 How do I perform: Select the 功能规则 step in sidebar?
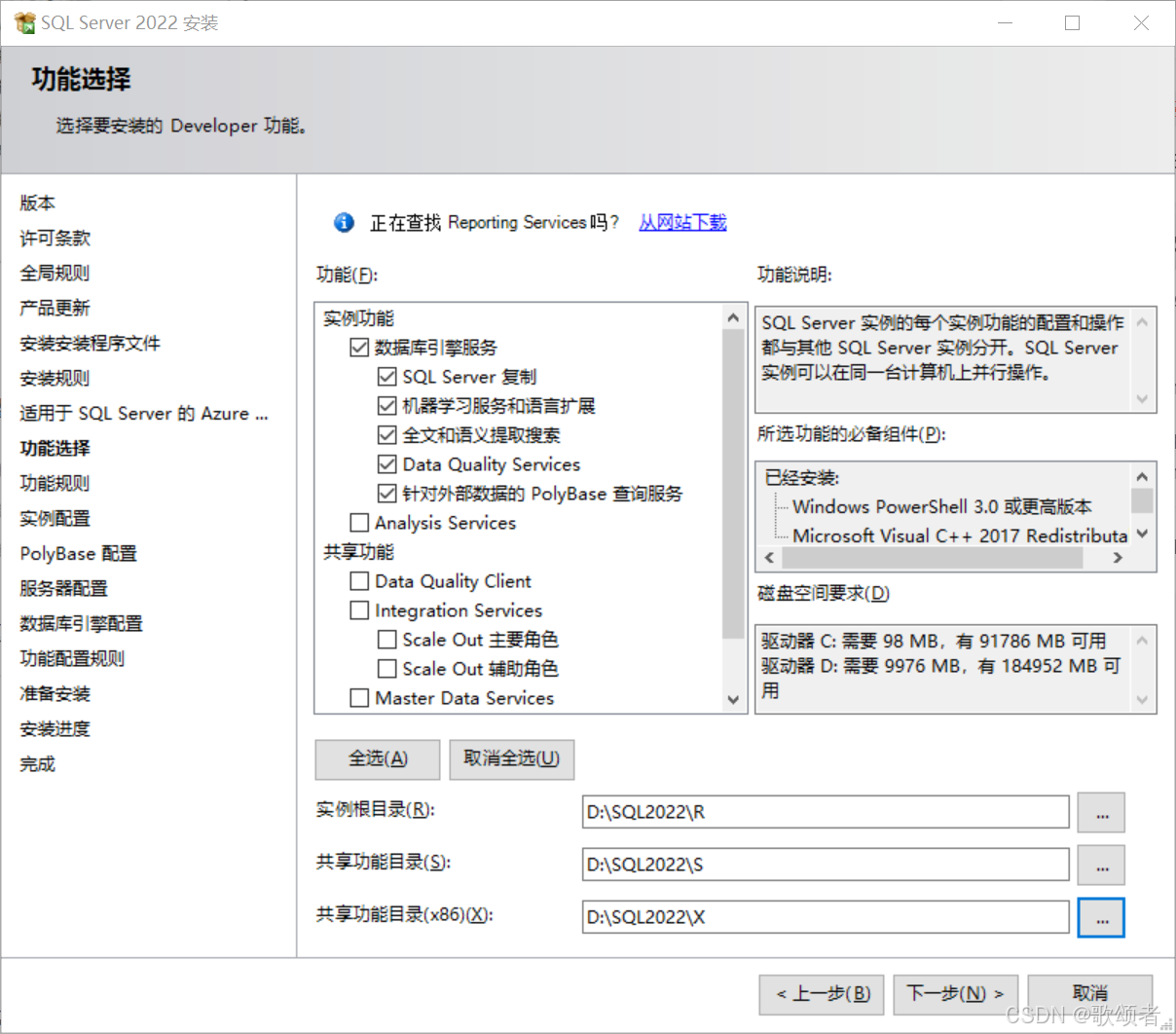(x=55, y=483)
